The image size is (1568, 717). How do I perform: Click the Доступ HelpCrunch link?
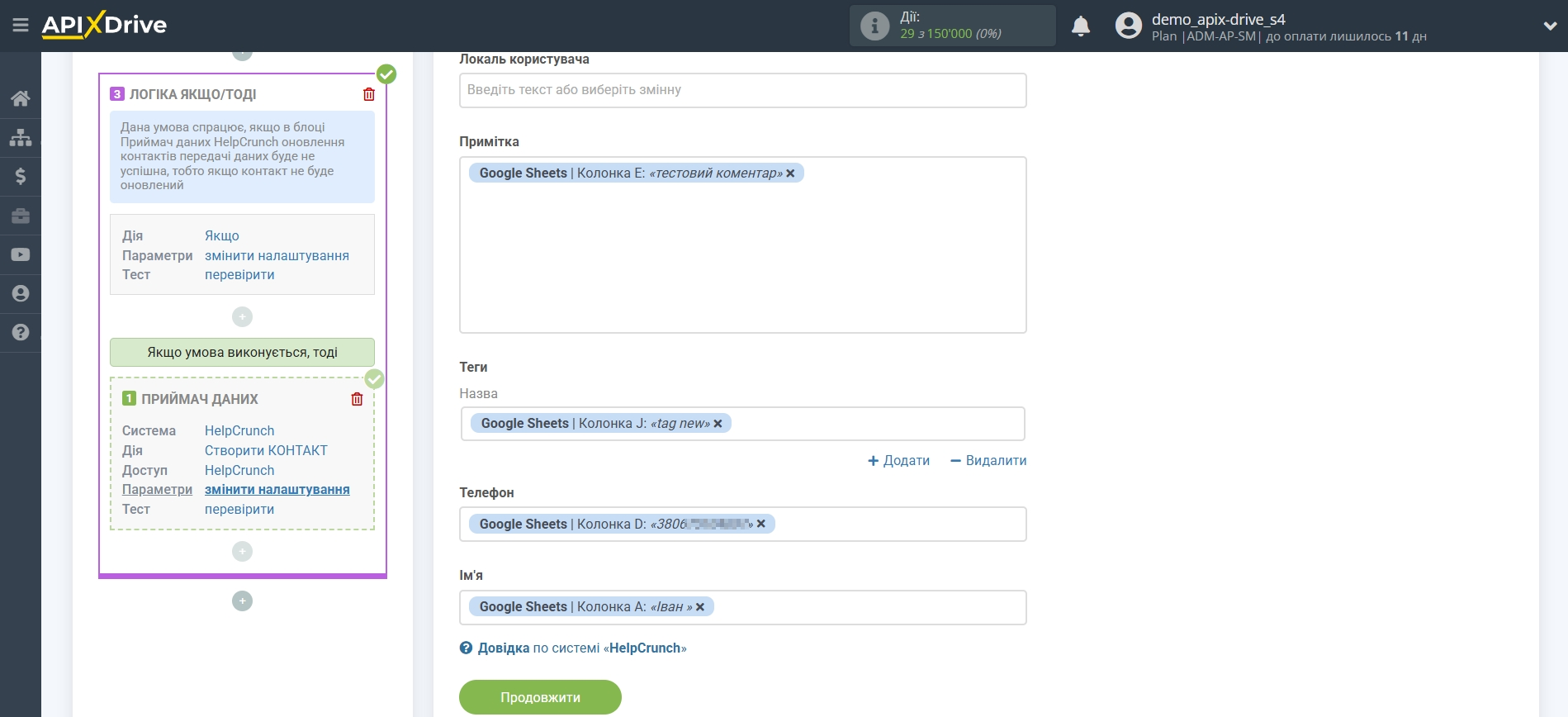(x=239, y=470)
